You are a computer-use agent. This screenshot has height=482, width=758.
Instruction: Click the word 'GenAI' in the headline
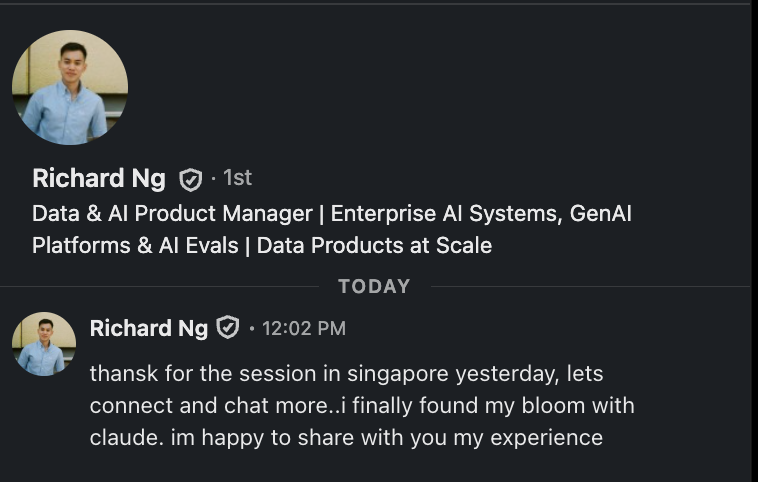tap(600, 214)
